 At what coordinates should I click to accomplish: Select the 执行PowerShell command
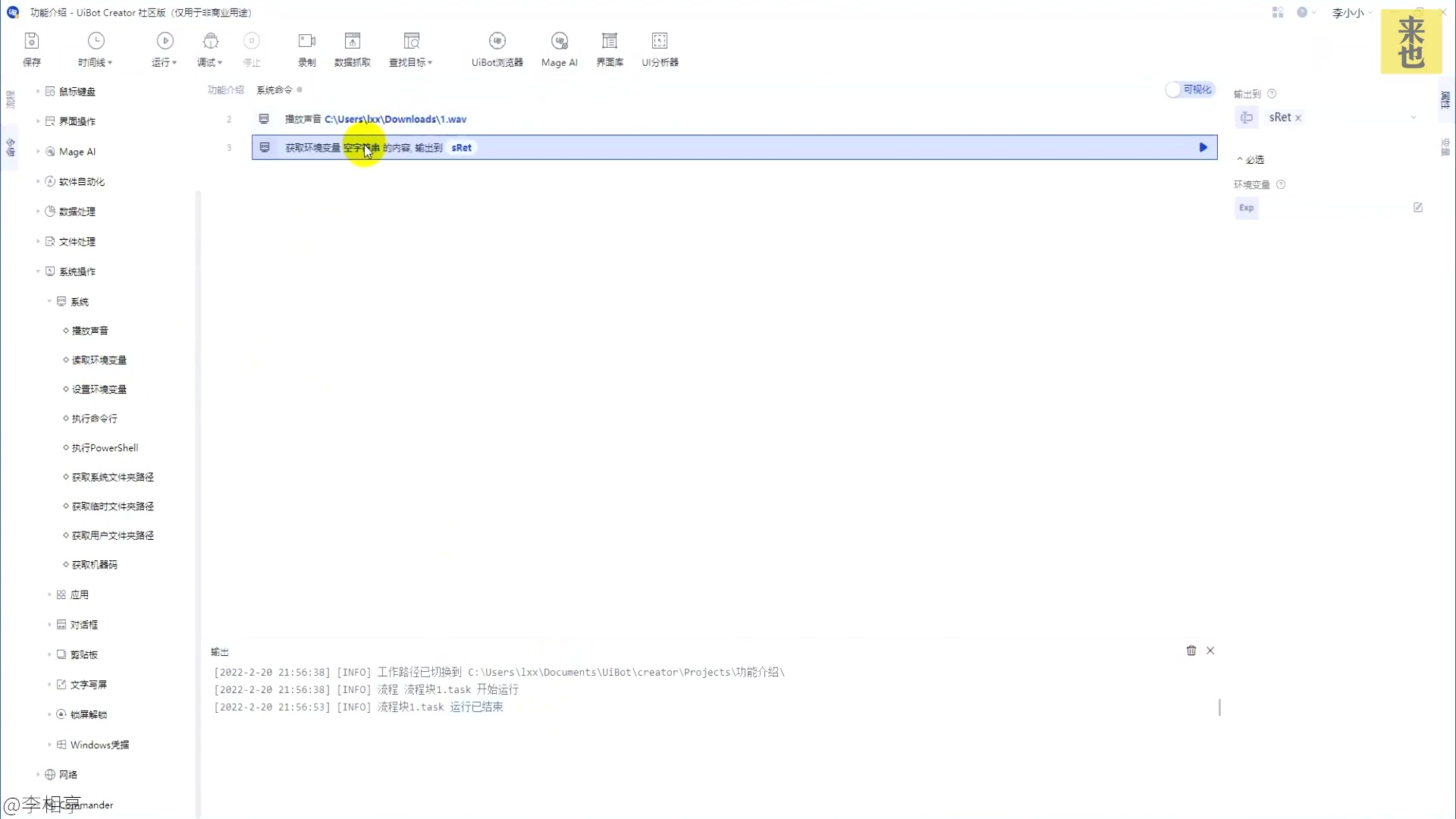(105, 448)
